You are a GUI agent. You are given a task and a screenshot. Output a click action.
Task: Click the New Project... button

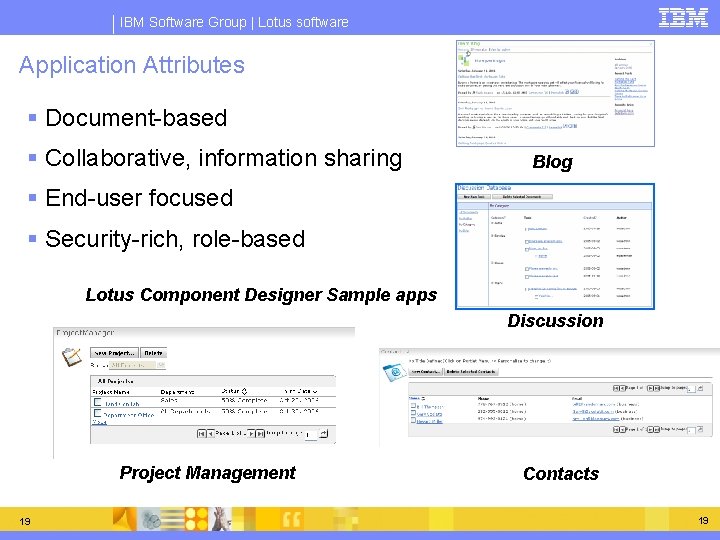pos(114,353)
